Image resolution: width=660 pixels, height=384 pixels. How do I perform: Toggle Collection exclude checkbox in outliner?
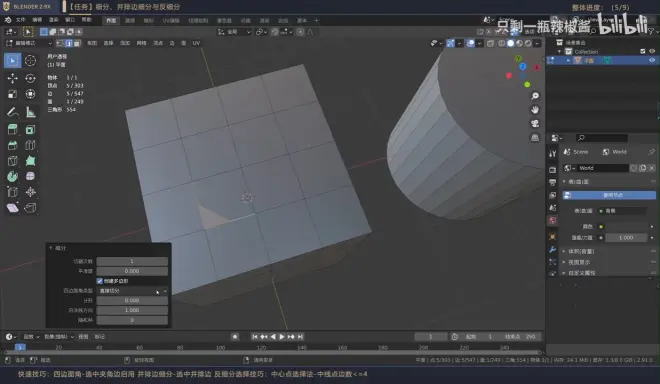(643, 51)
